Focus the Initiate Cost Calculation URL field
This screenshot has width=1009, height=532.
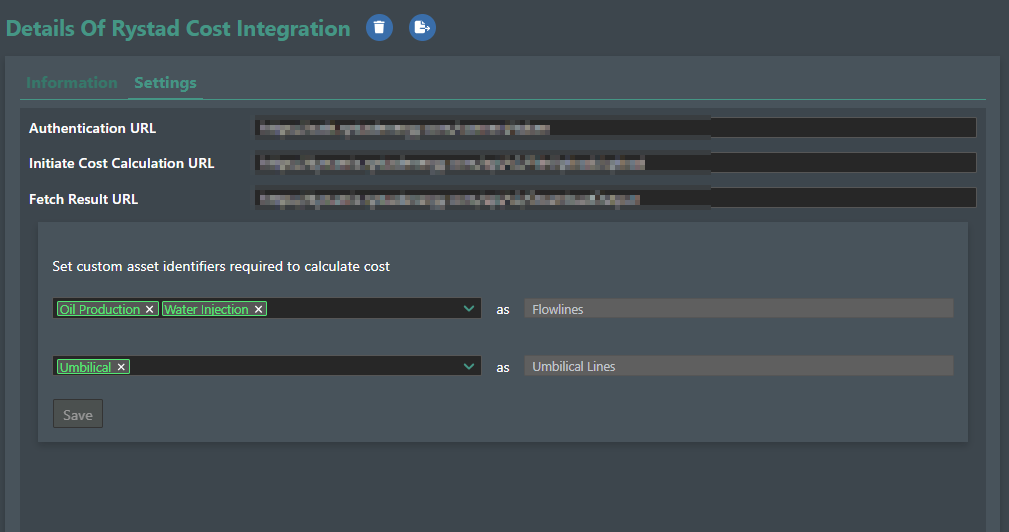(616, 163)
